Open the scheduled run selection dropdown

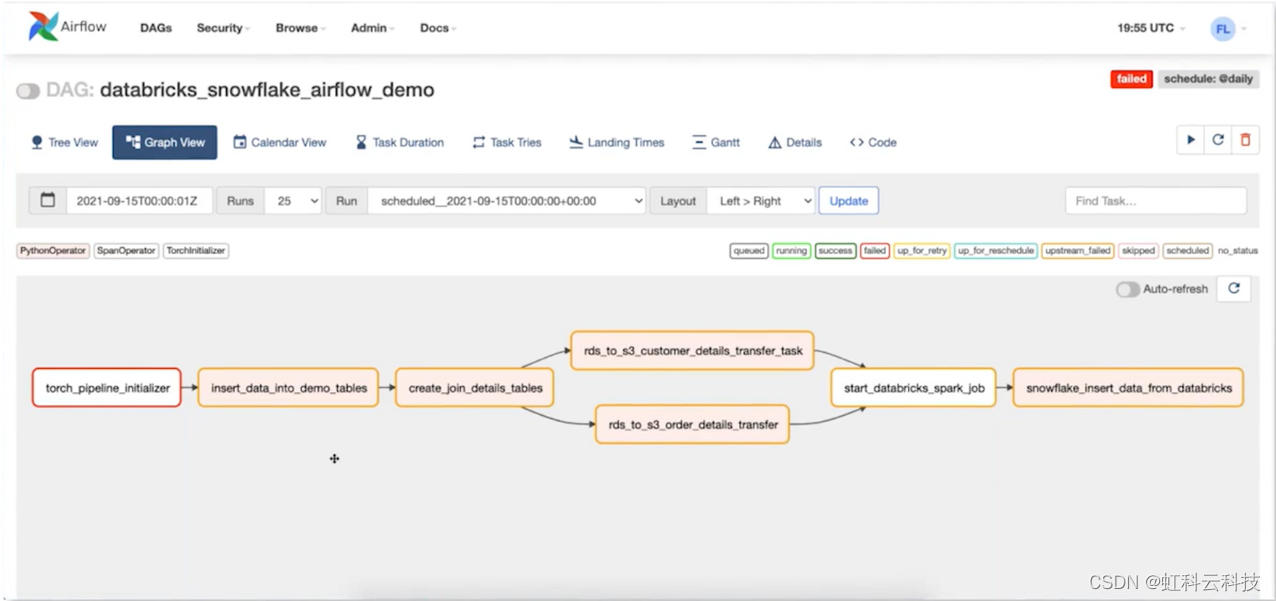click(507, 201)
